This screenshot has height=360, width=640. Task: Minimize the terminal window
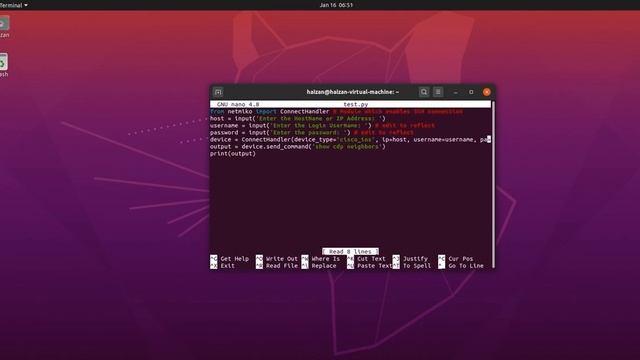pos(456,92)
